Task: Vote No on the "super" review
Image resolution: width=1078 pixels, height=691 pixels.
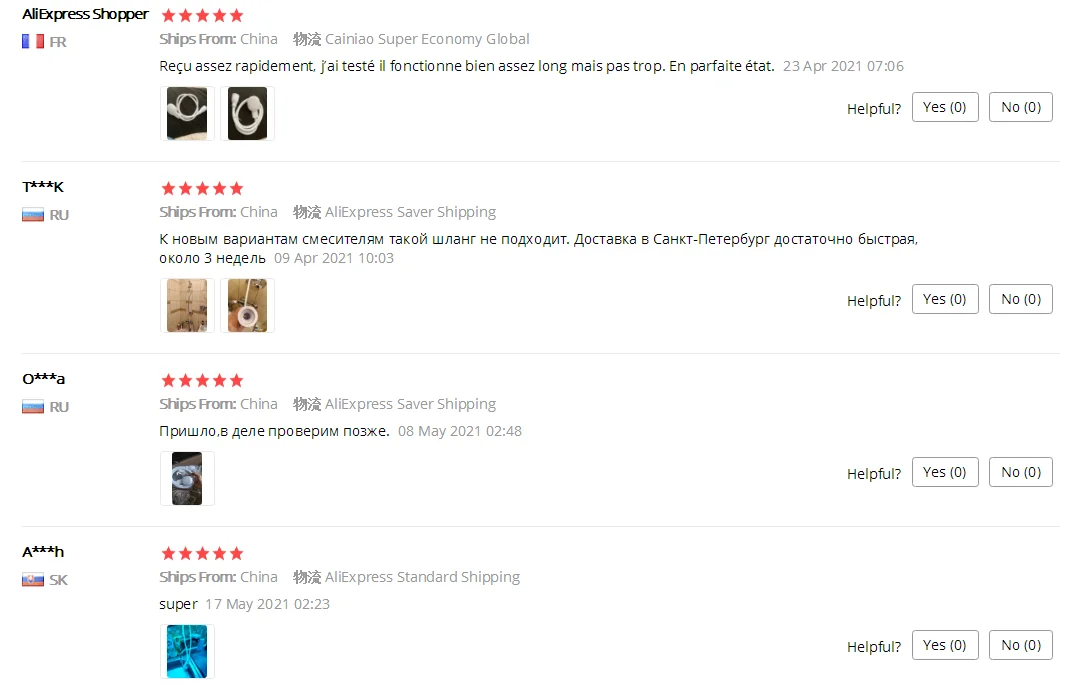Action: tap(1020, 646)
